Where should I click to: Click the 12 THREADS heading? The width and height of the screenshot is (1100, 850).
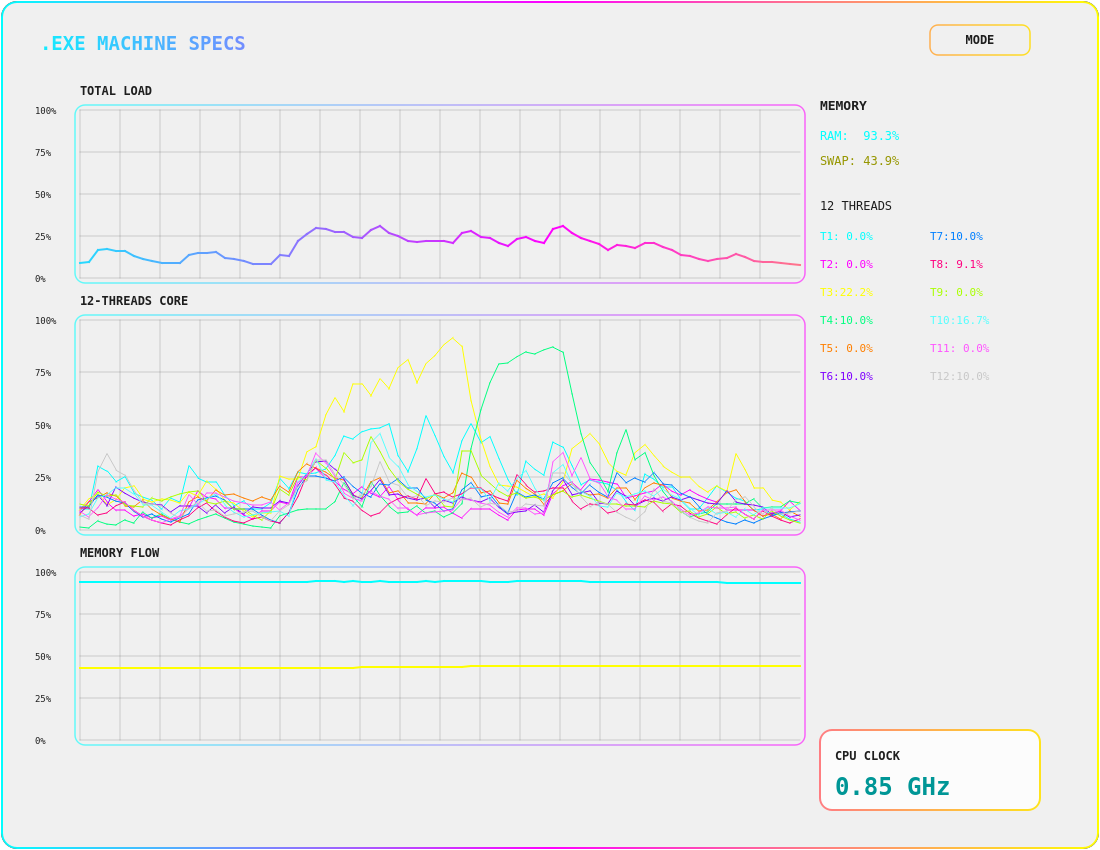(x=856, y=206)
